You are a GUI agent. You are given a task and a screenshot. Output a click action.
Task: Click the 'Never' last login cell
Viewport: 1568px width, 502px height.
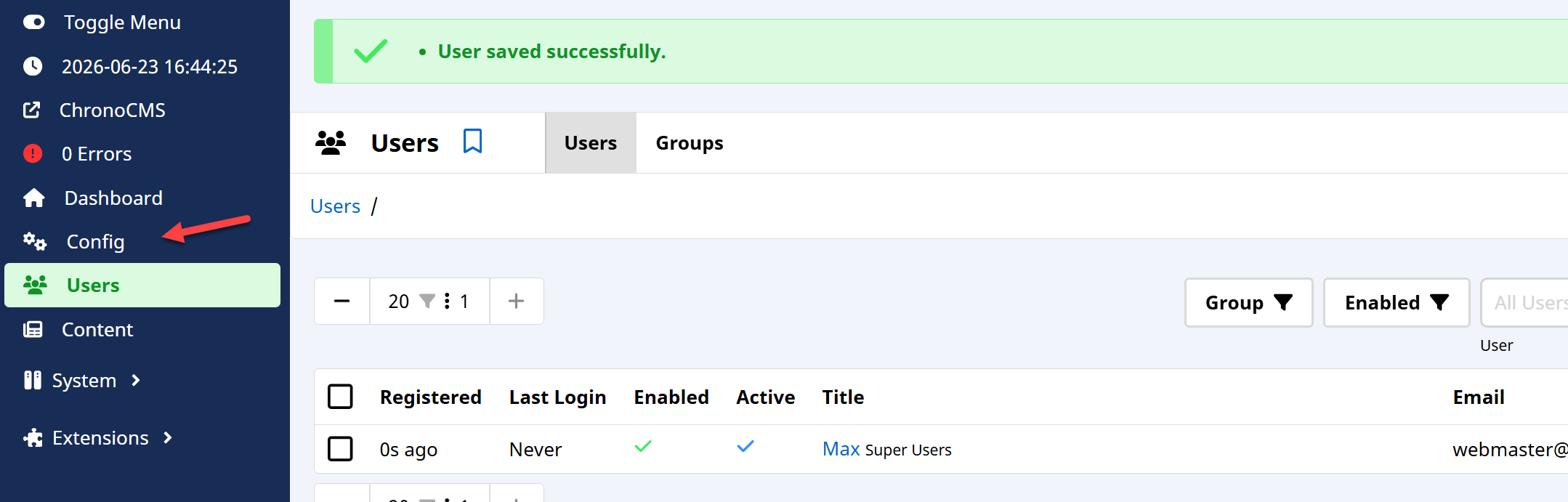(x=536, y=449)
